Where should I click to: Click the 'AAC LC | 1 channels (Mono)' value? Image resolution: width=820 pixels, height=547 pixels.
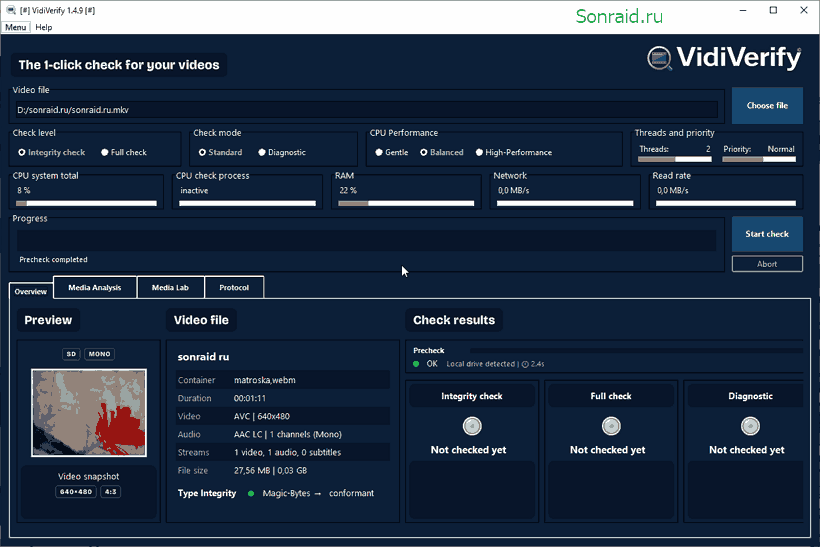[x=288, y=434]
